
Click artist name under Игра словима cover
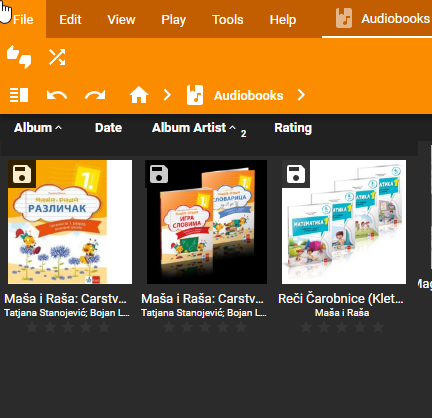coord(204,313)
